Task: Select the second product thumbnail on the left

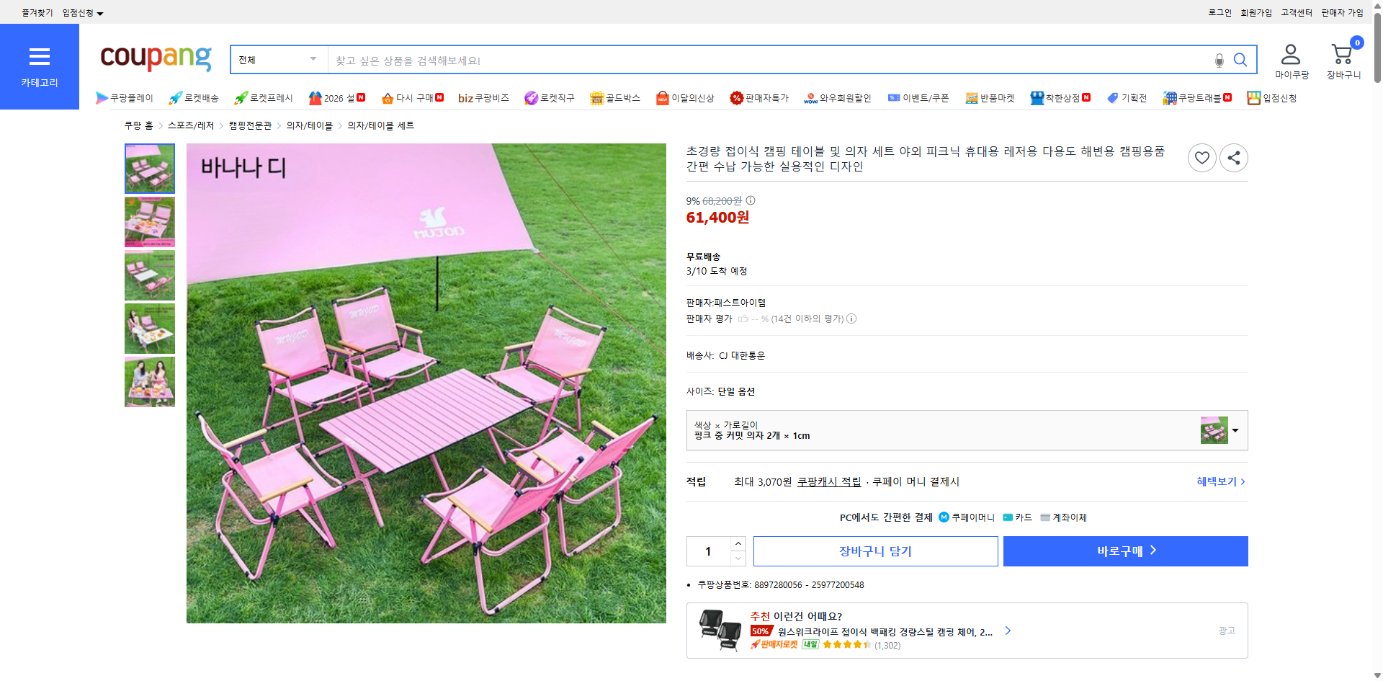Action: [149, 222]
